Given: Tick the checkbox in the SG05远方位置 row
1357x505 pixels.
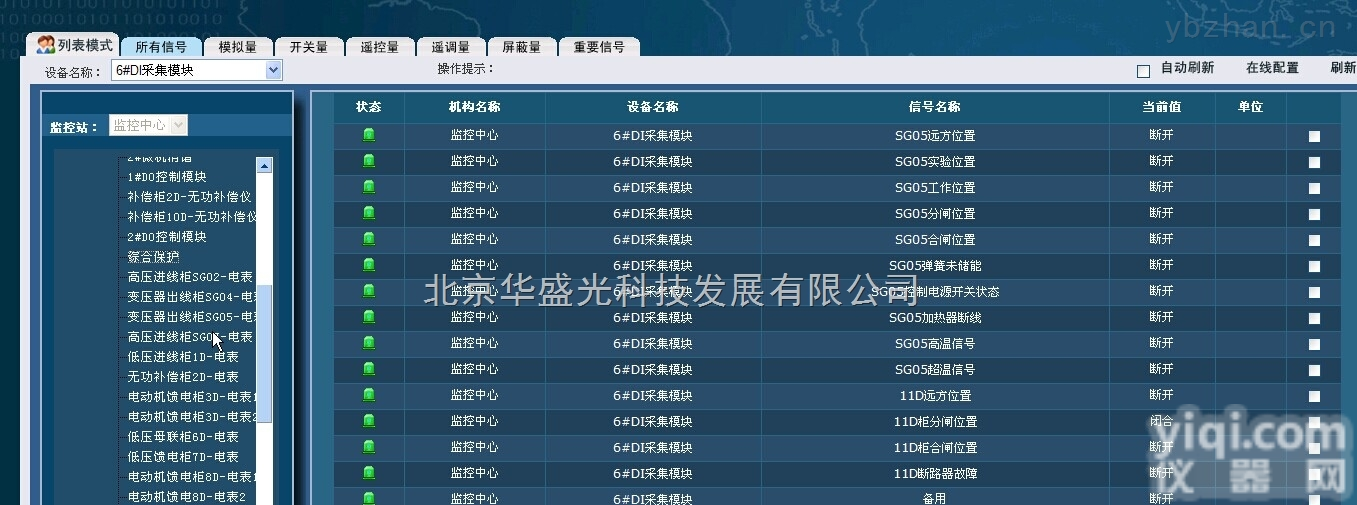Looking at the screenshot, I should click(1314, 136).
